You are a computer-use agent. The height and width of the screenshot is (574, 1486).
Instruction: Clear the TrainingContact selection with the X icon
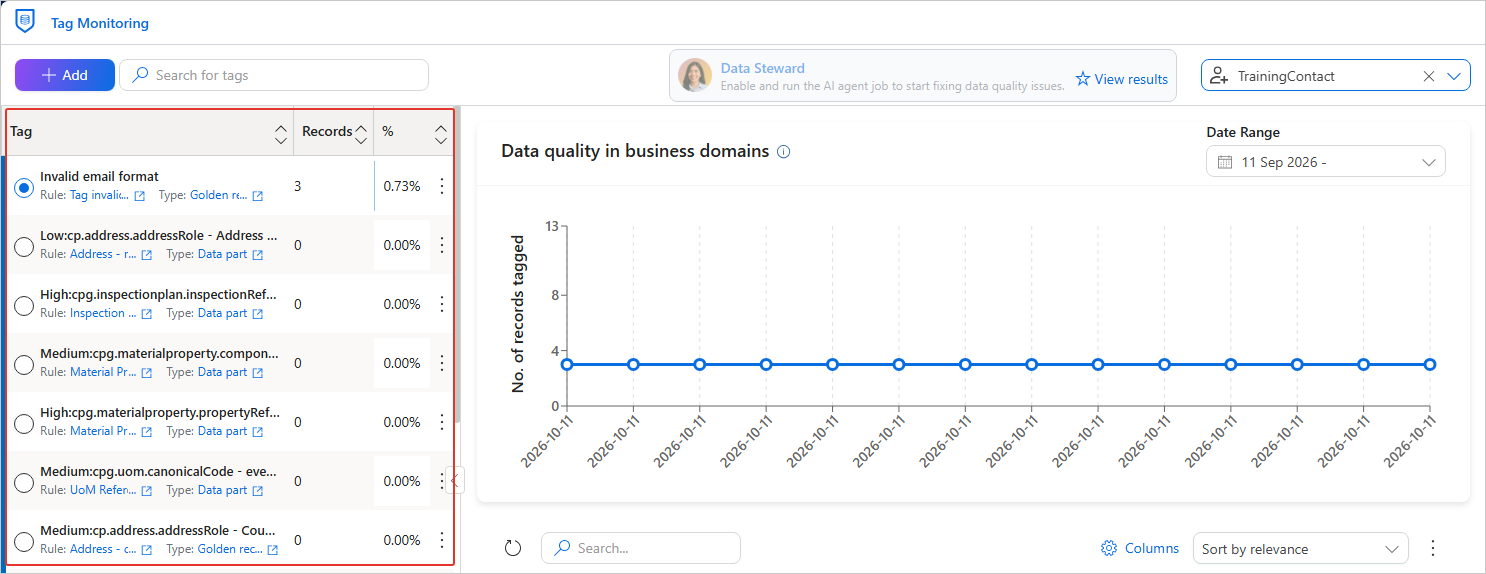[x=1429, y=76]
